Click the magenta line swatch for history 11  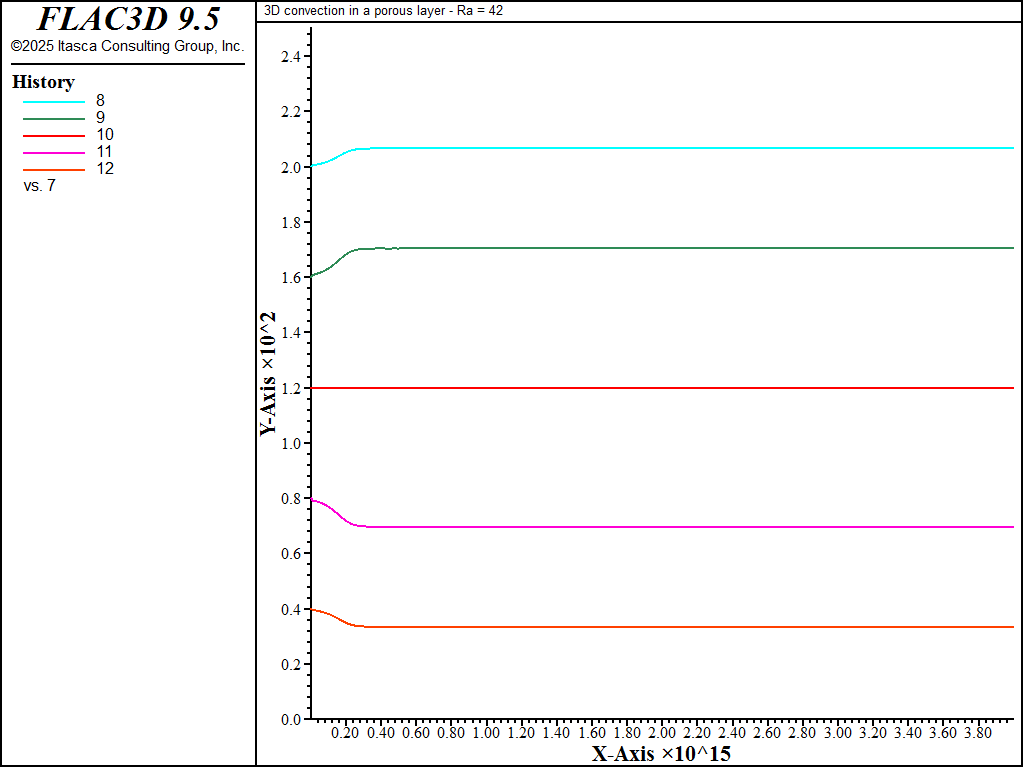54,153
